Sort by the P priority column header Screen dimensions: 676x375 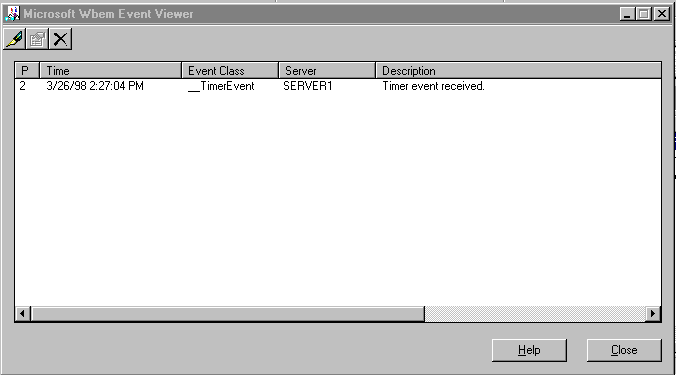point(27,70)
